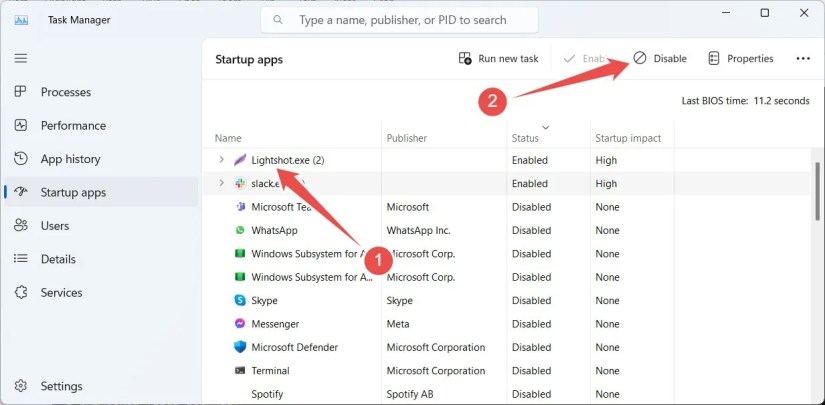This screenshot has height=405, width=825.
Task: Click the Microsoft Defender shield icon
Action: (x=240, y=347)
